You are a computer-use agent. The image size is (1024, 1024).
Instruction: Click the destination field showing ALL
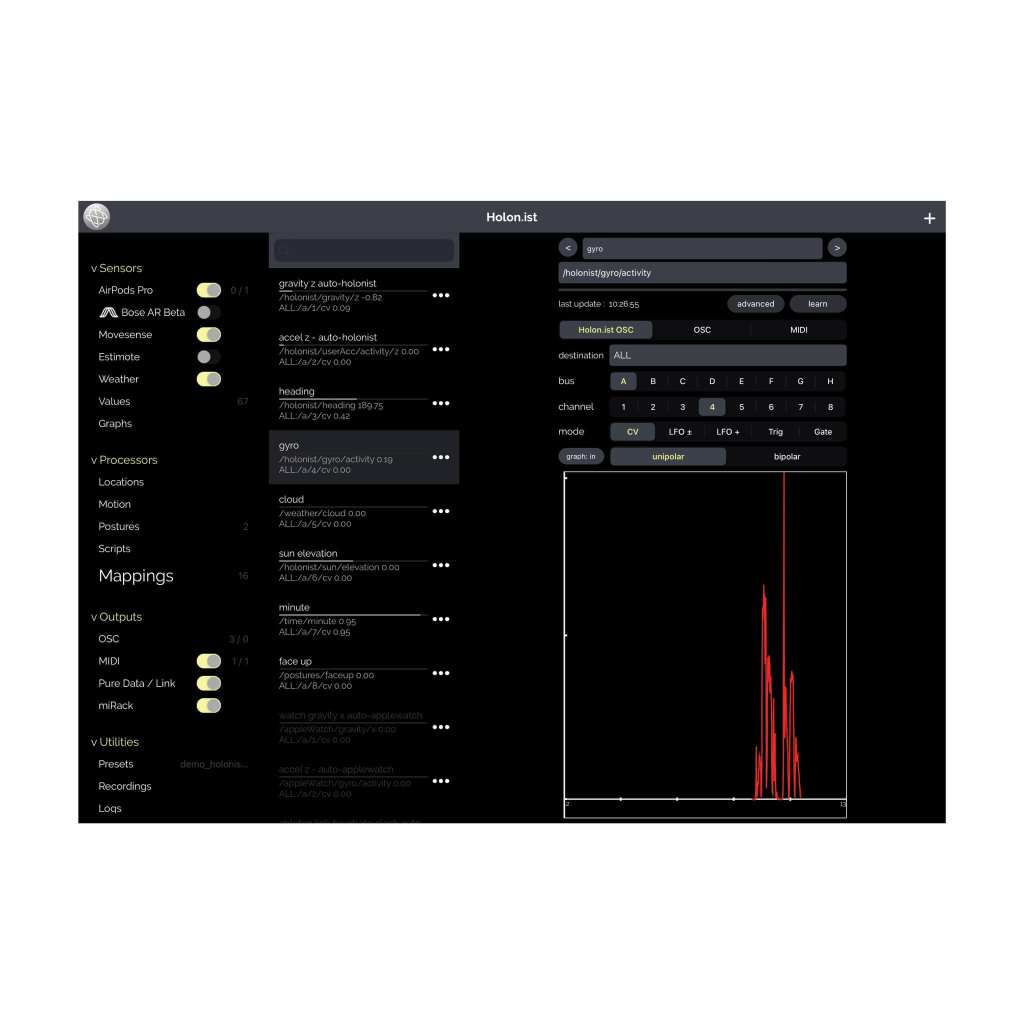point(727,355)
